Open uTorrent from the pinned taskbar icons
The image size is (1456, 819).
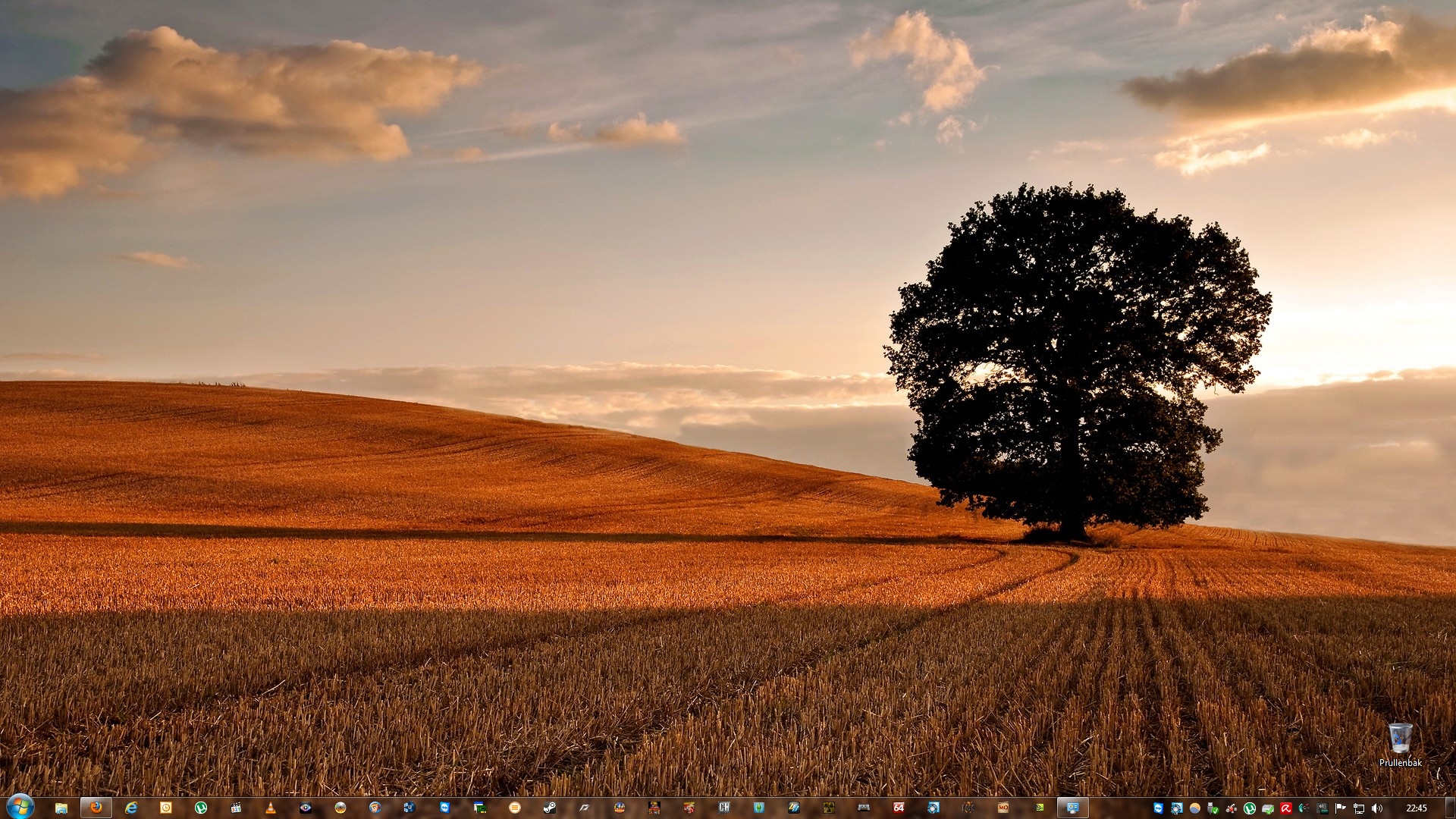click(201, 808)
